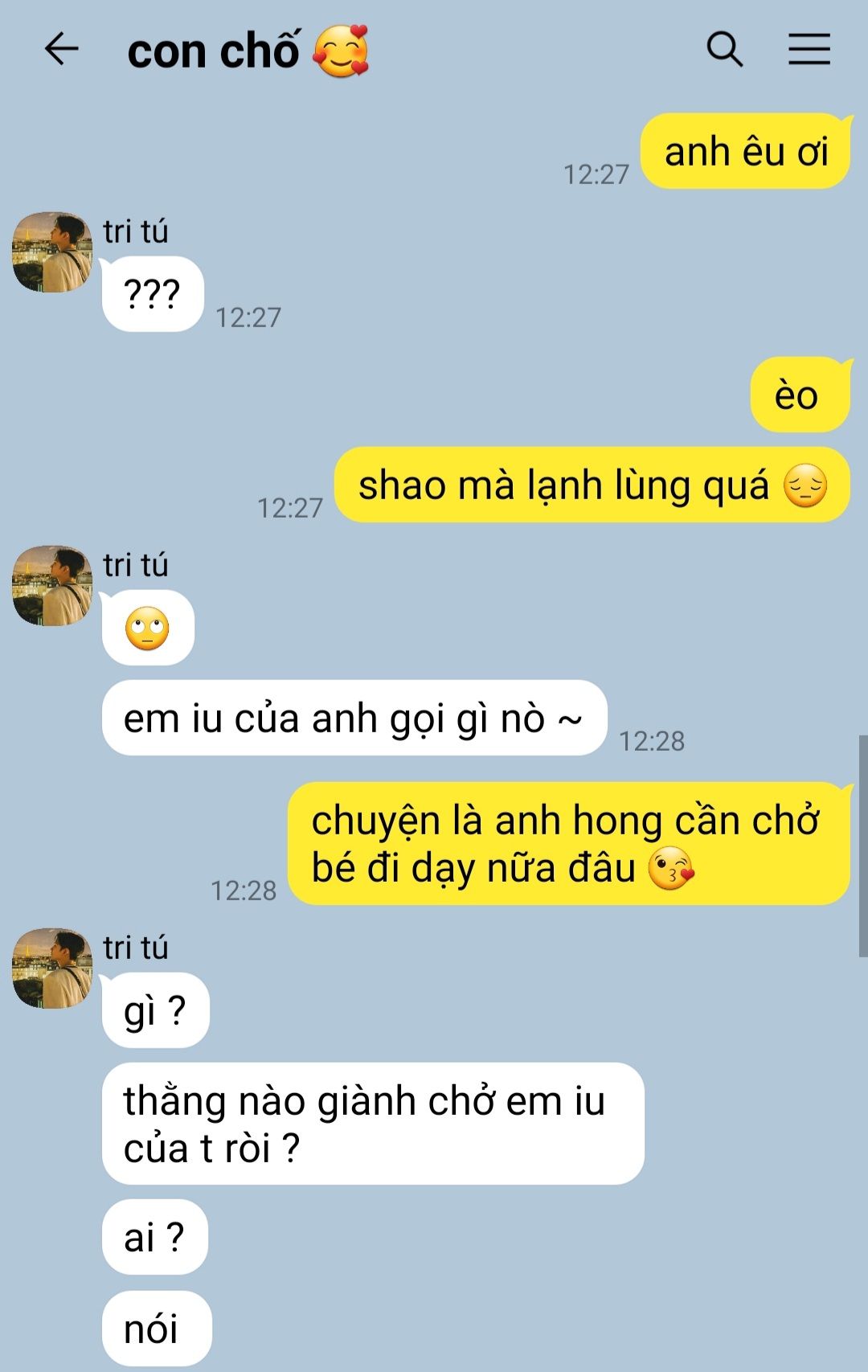Select the 'em iu của anh gọi gì nò' message
Screen dimensions: 868x1372
click(354, 718)
